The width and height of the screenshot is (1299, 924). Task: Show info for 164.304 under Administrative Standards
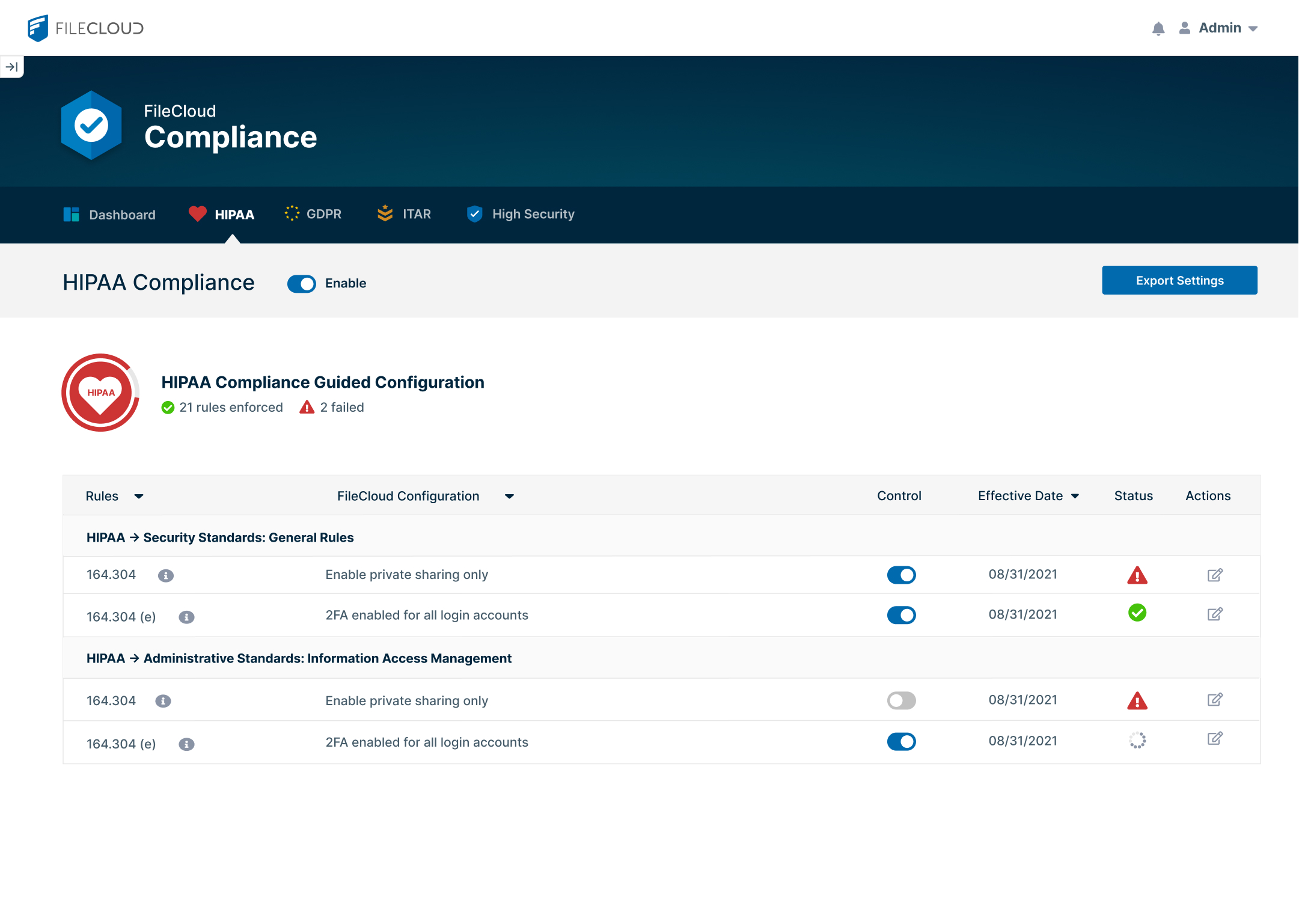(163, 701)
